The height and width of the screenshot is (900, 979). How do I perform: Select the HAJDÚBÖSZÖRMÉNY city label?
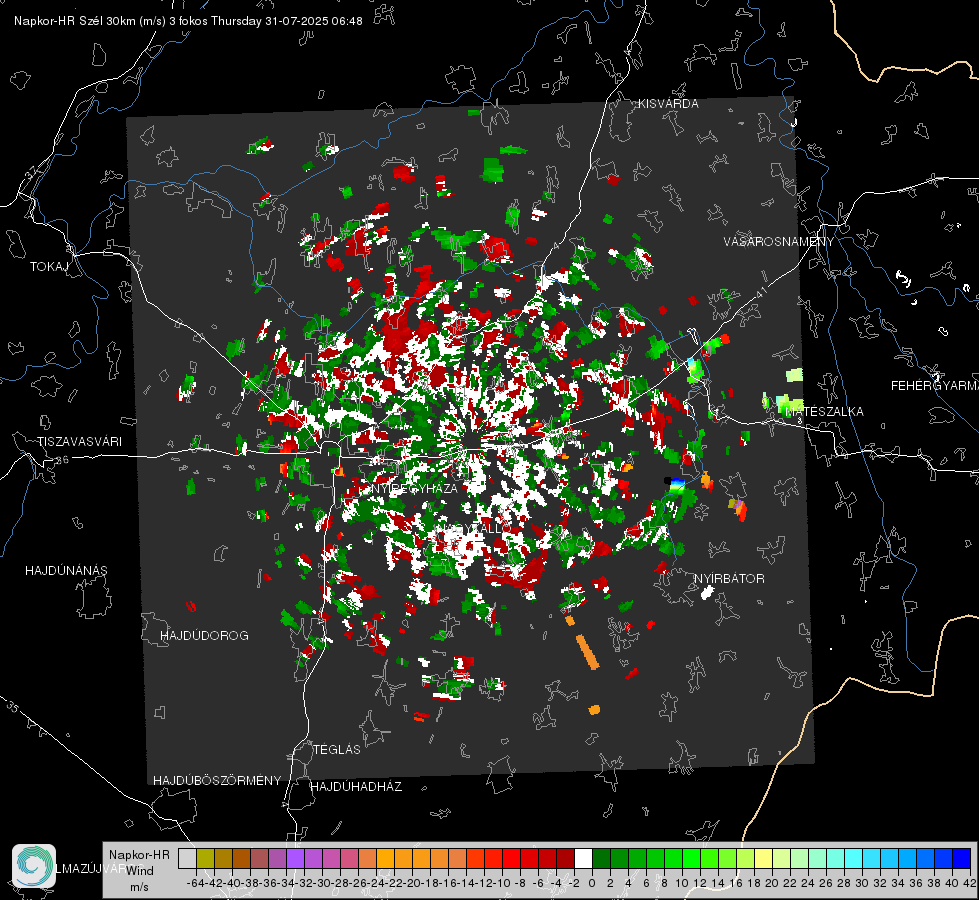[x=217, y=781]
